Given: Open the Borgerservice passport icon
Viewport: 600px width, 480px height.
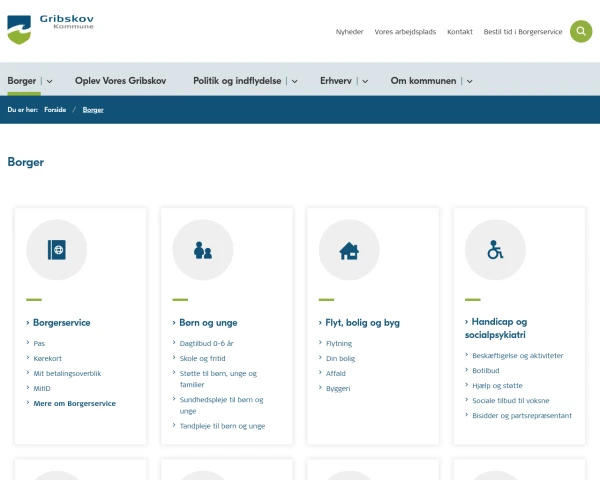Looking at the screenshot, I should click(x=57, y=250).
